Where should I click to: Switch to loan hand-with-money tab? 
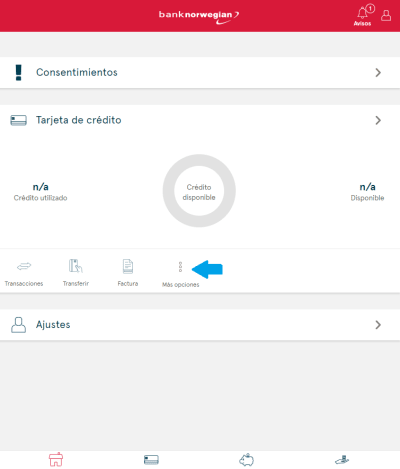tap(342, 460)
